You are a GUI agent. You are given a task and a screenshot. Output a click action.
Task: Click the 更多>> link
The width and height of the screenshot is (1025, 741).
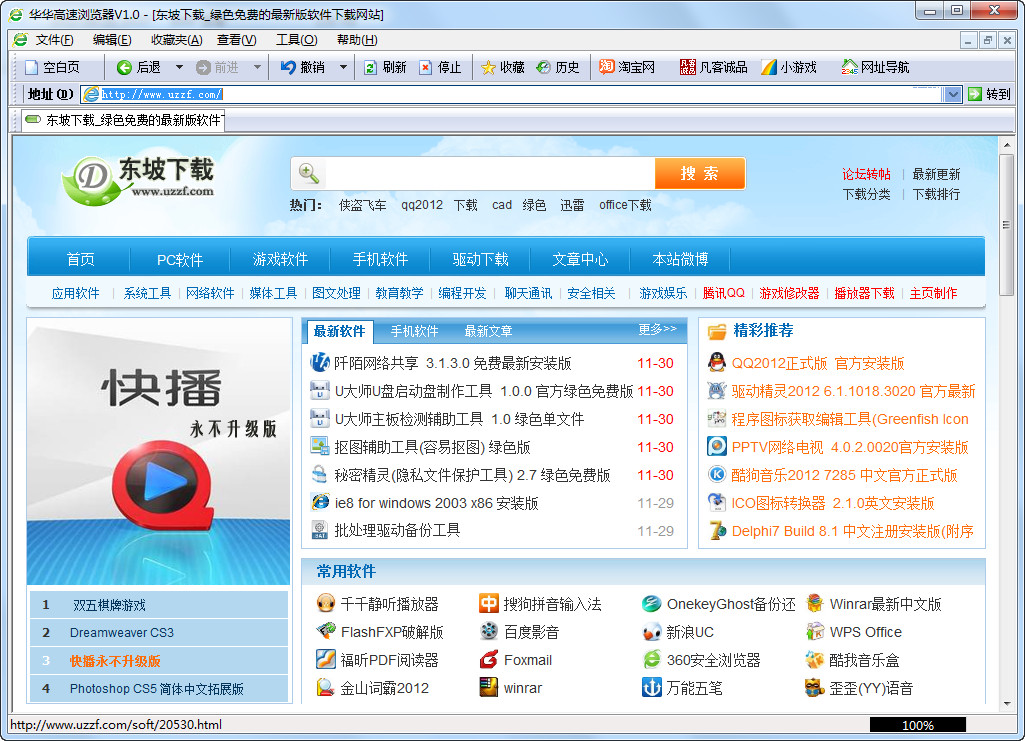(x=657, y=329)
